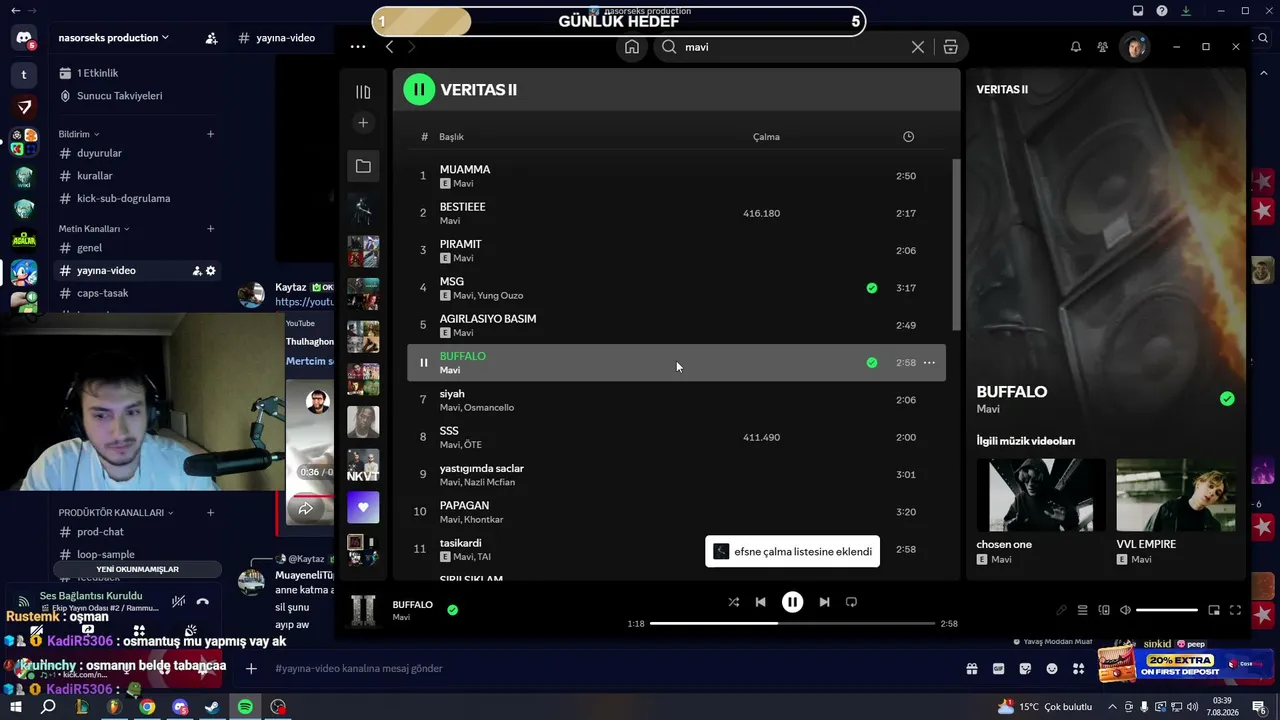Select the track AGIRLASIYO BASIM
Viewport: 1280px width, 720px height.
488,319
